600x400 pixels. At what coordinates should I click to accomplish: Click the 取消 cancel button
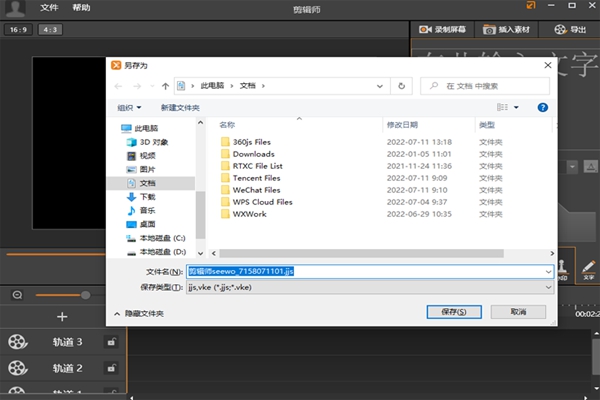click(518, 312)
